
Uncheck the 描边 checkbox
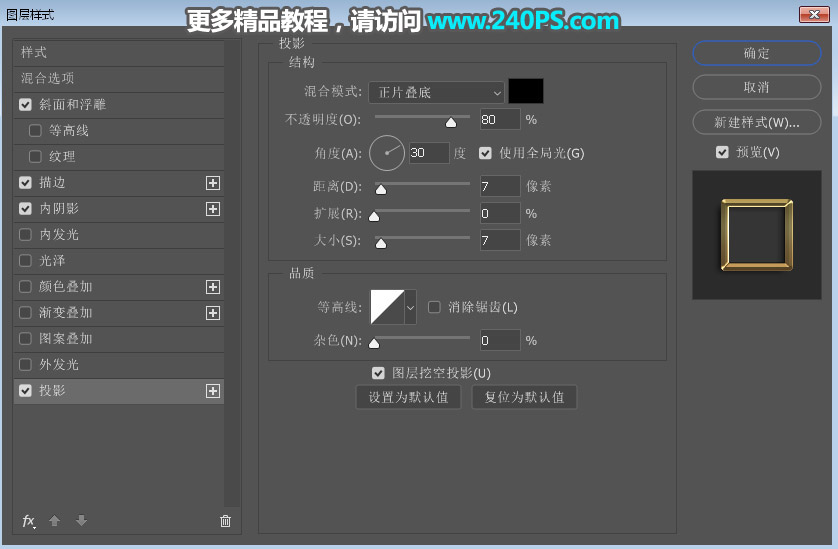25,182
